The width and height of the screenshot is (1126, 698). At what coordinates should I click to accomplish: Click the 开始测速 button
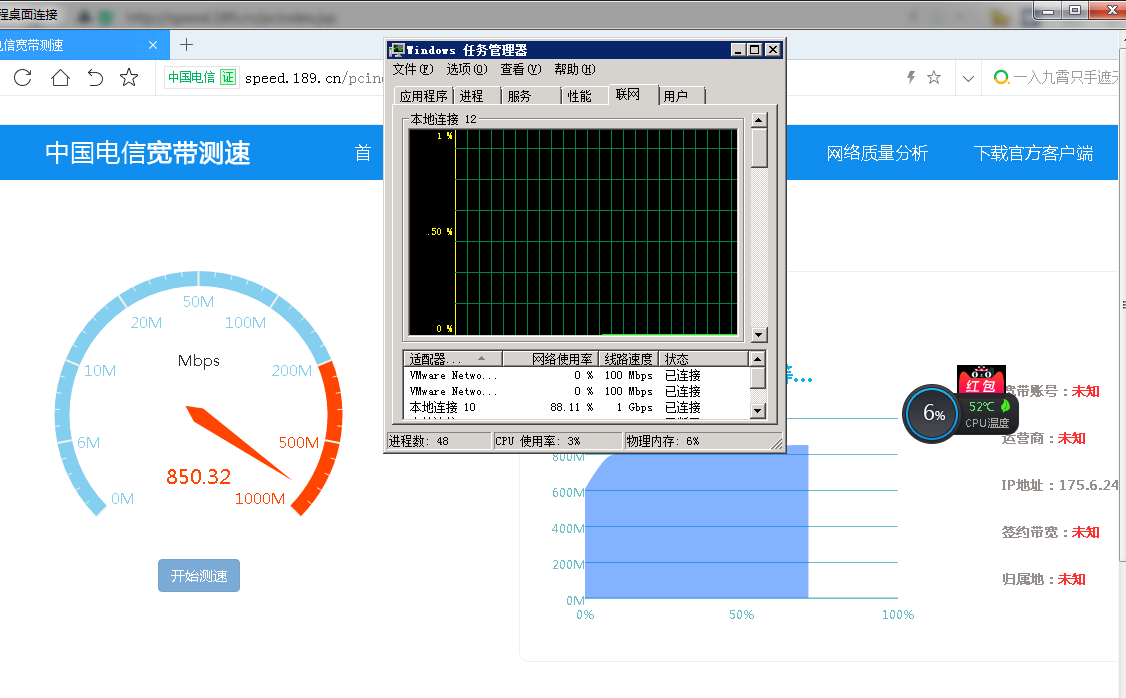(199, 576)
